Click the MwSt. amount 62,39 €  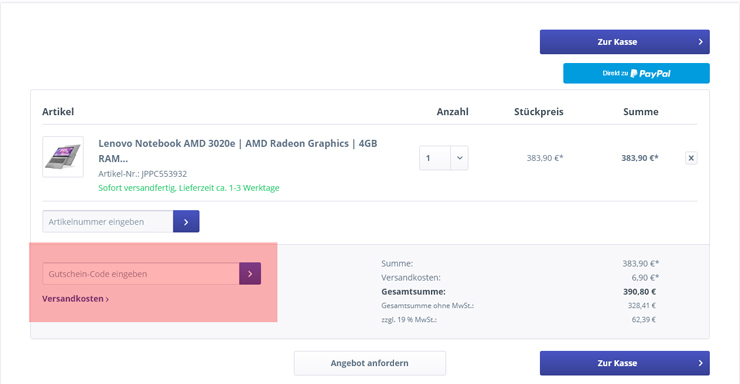(644, 319)
